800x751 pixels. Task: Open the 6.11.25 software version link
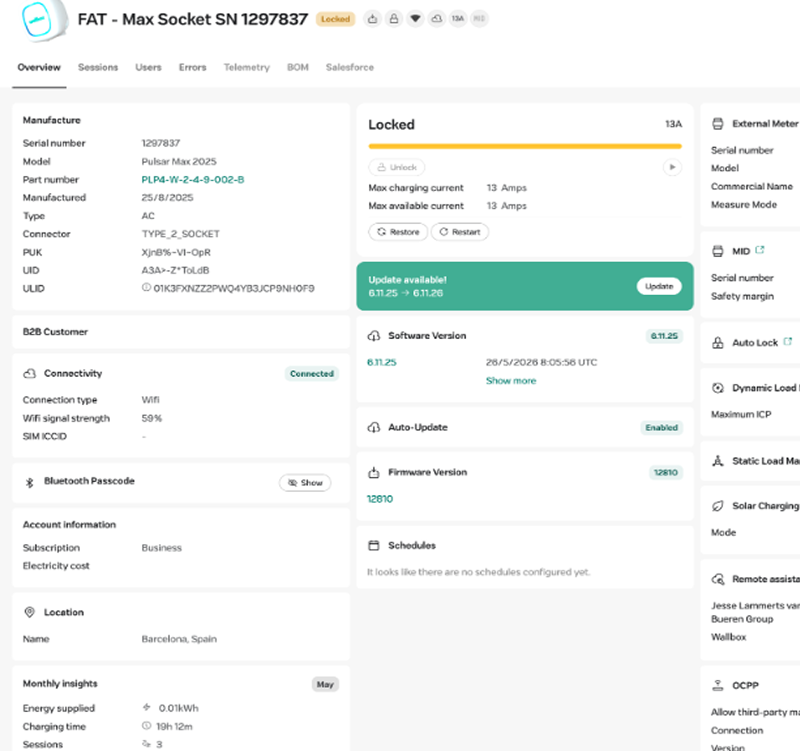382,362
